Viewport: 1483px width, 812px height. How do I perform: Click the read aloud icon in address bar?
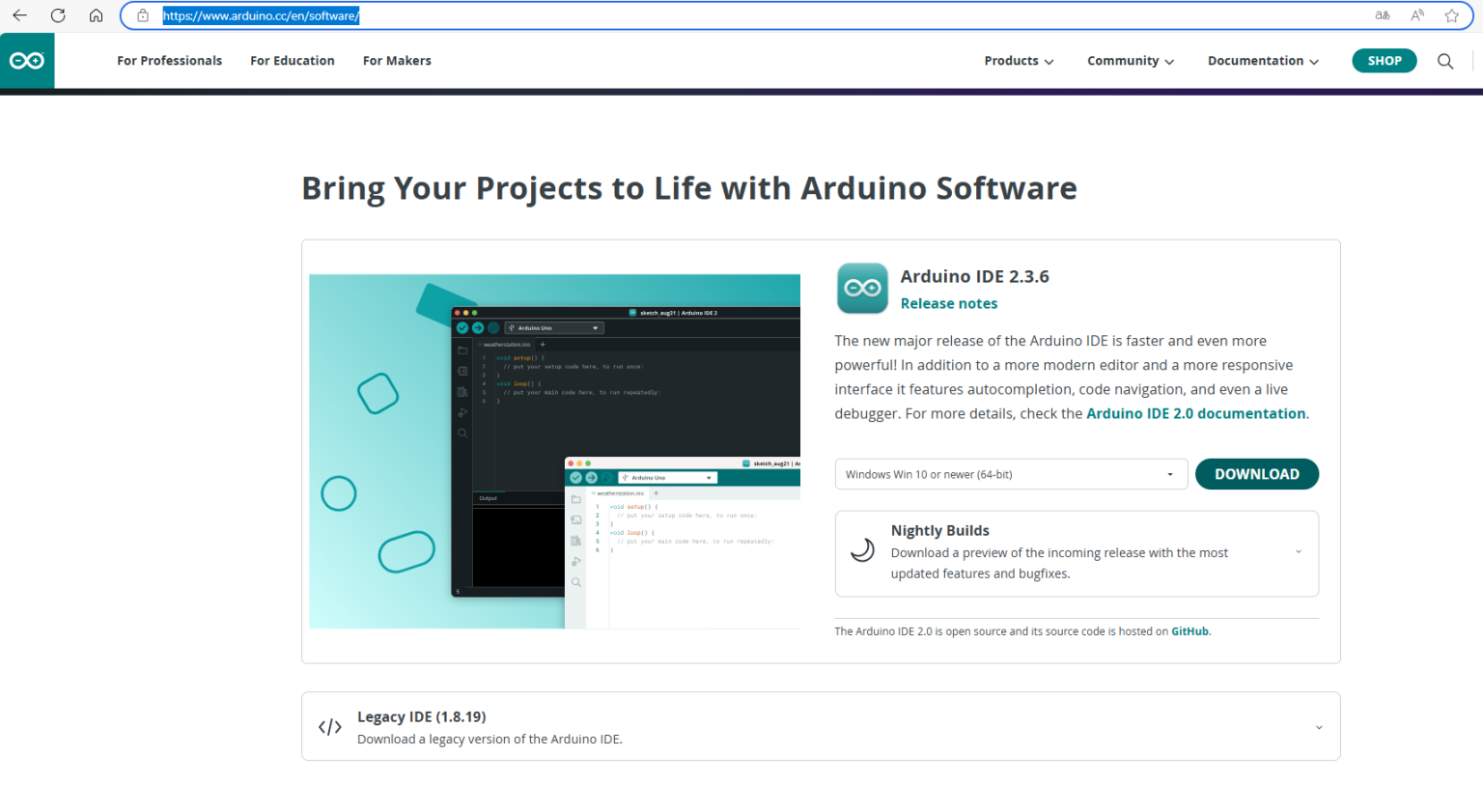point(1416,15)
